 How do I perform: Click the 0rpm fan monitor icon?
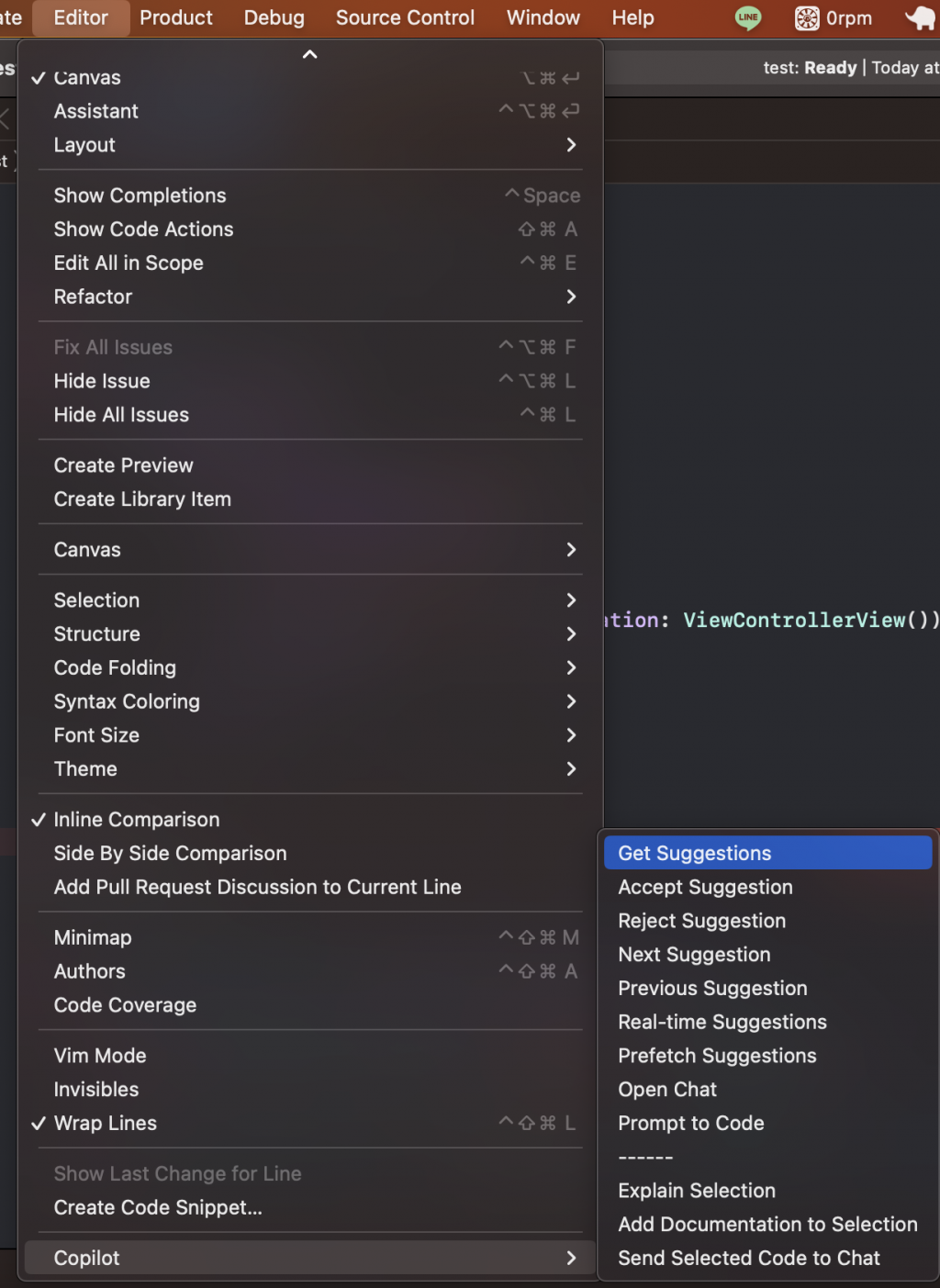tap(834, 18)
